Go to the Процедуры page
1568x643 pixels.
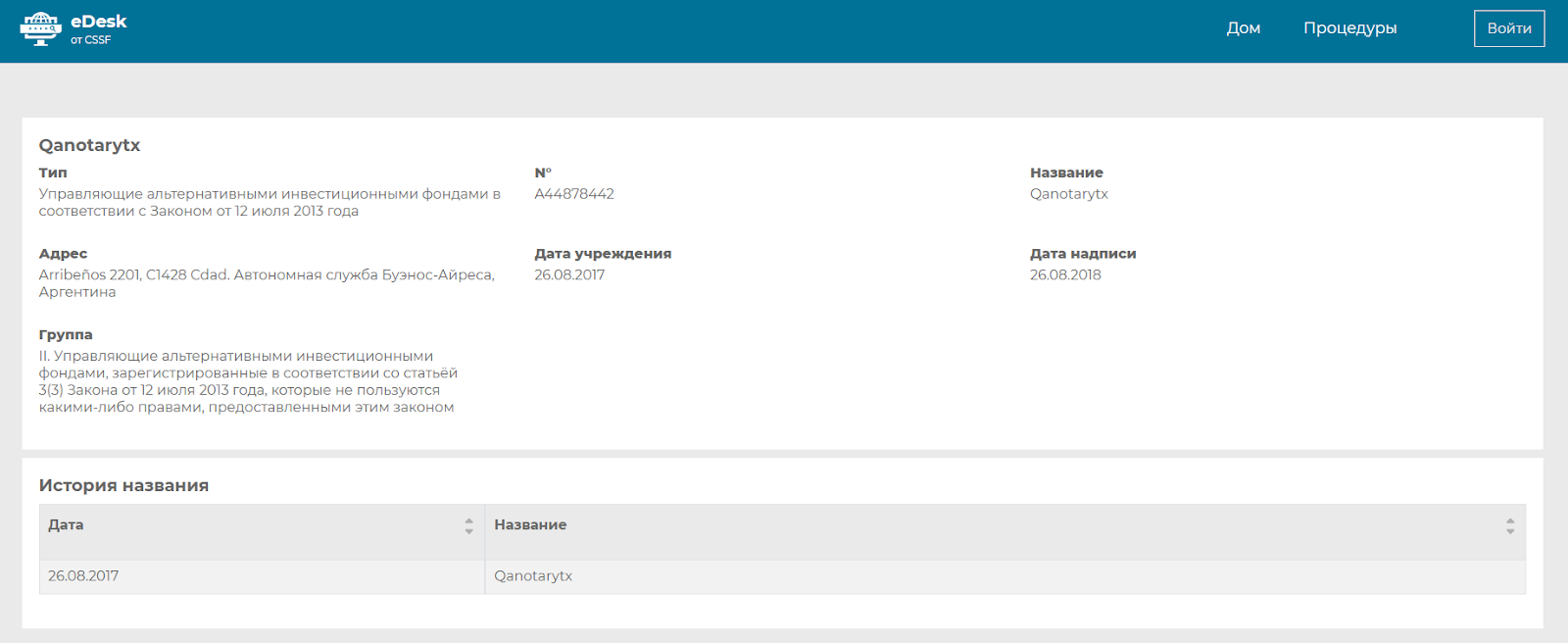coord(1349,28)
